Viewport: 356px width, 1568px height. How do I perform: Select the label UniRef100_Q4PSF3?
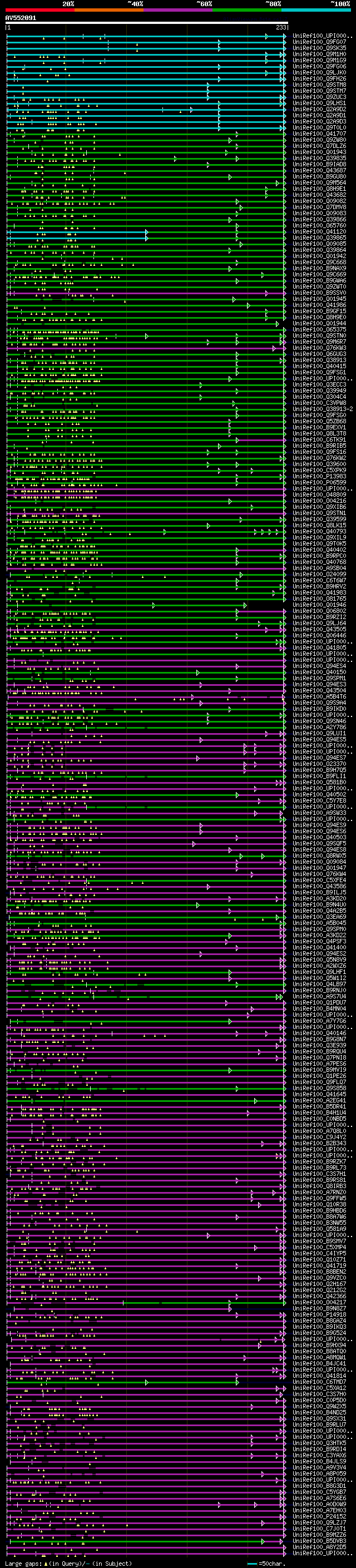[x=319, y=941]
